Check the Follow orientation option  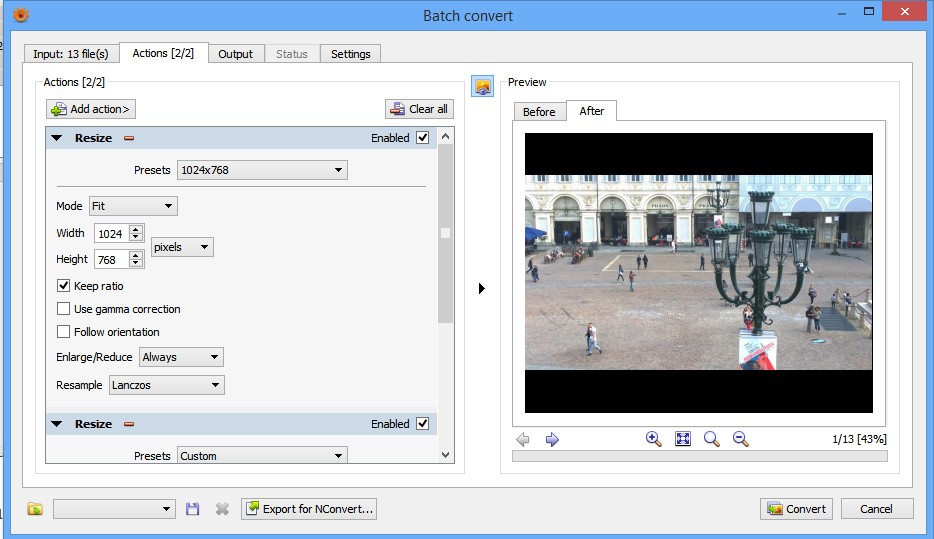pyautogui.click(x=64, y=332)
